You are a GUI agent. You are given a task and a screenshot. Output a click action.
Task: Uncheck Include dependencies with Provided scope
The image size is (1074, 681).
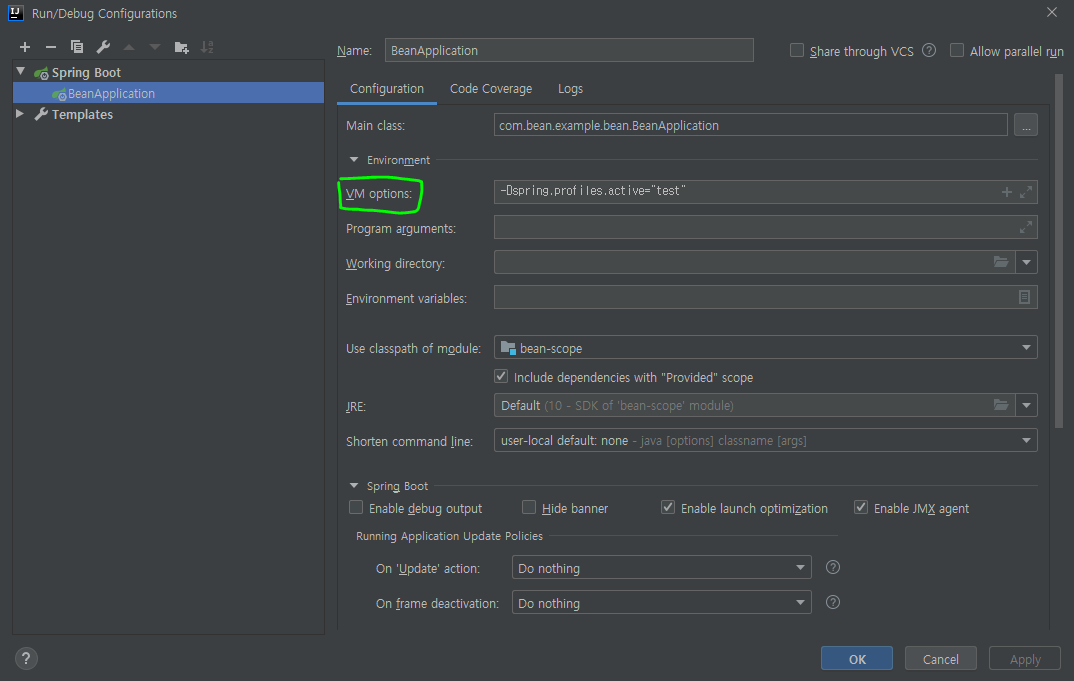tap(501, 376)
